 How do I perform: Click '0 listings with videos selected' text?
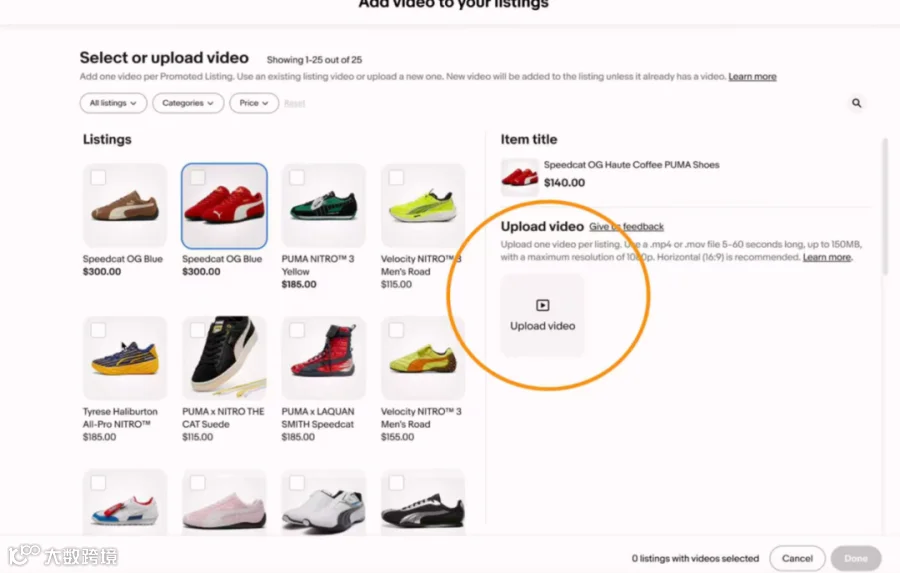coord(695,558)
